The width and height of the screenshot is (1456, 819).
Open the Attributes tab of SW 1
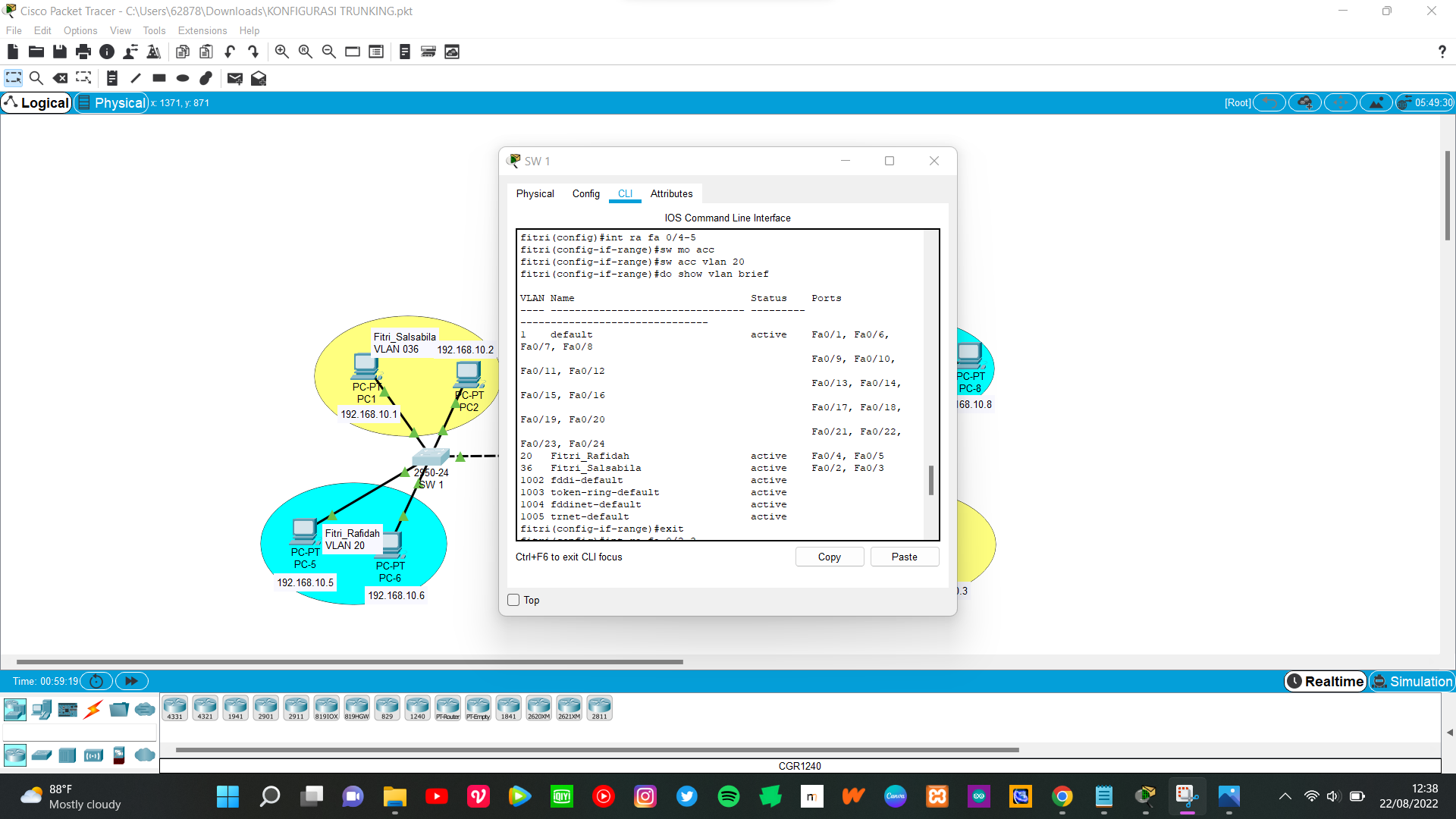[x=671, y=193]
